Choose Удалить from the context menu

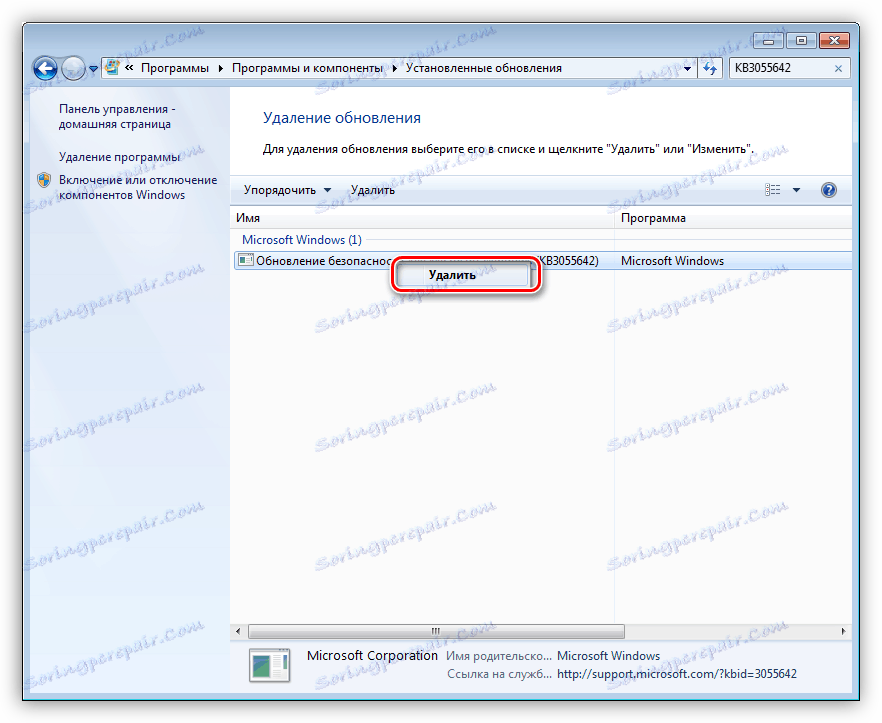[x=464, y=275]
